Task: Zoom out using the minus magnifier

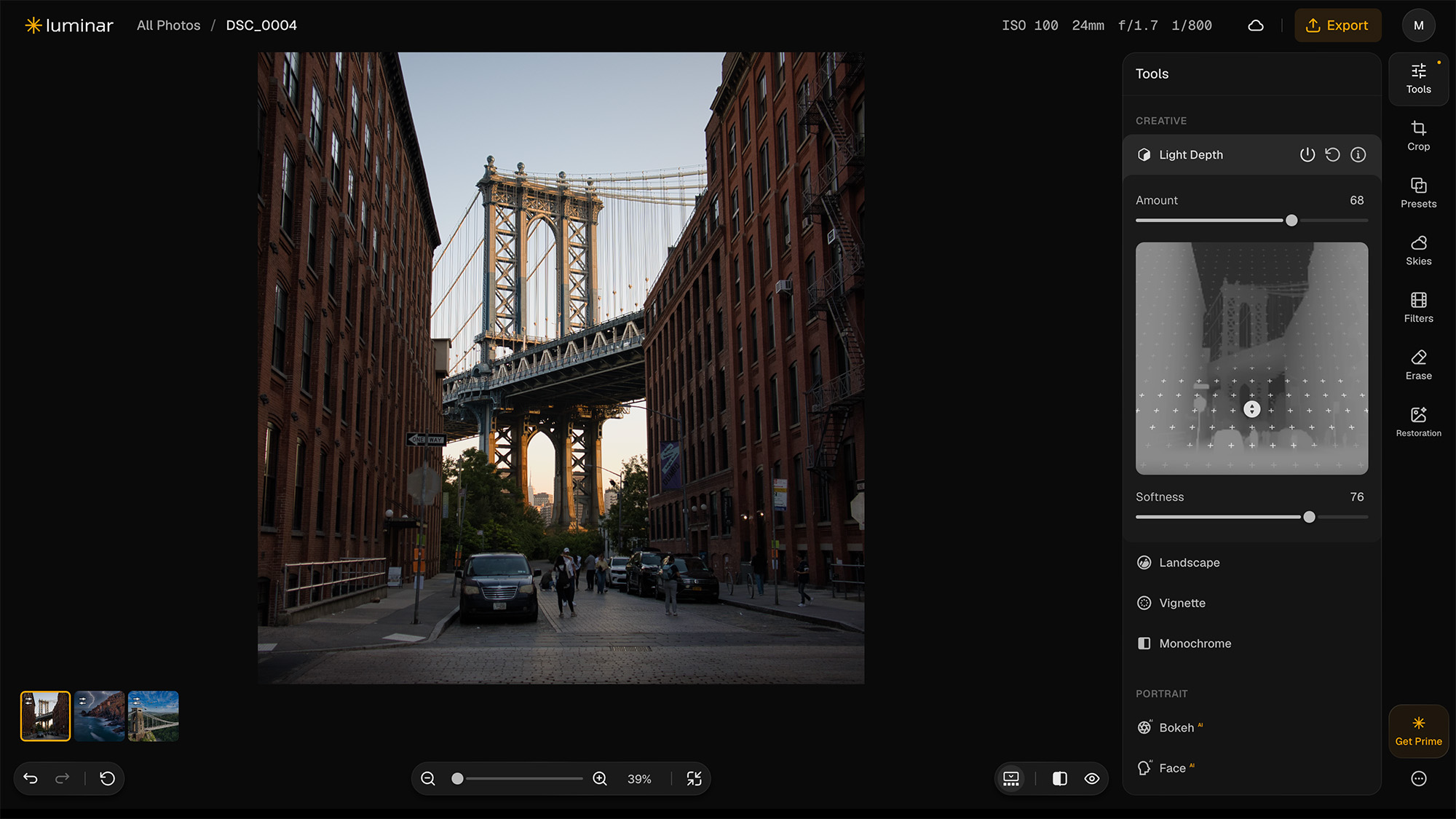Action: (x=428, y=778)
